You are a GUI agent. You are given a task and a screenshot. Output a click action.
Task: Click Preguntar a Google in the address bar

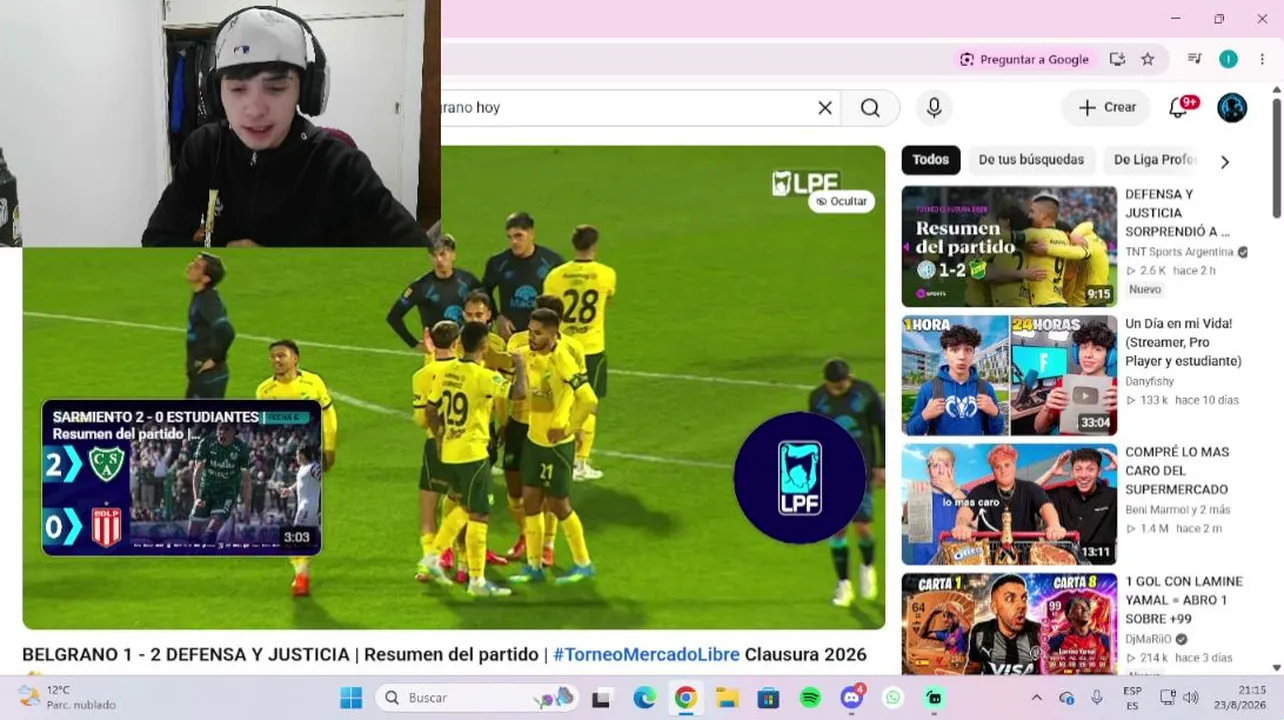point(1023,59)
